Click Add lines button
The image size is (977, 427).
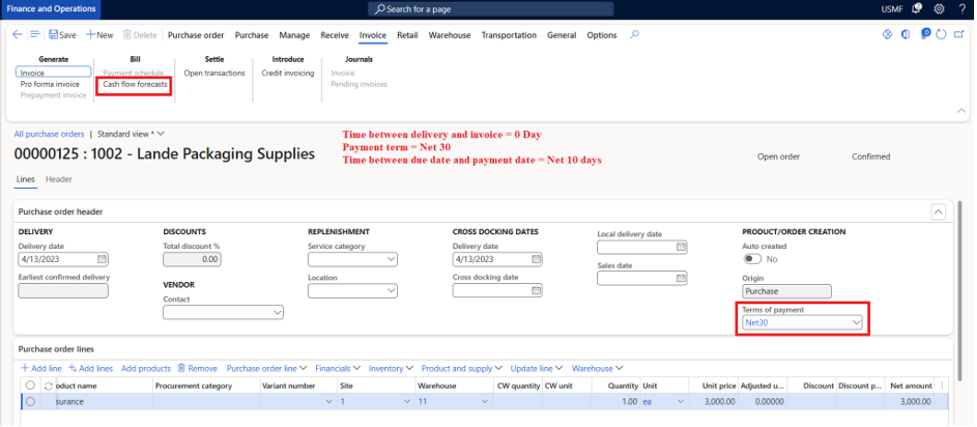tap(90, 368)
